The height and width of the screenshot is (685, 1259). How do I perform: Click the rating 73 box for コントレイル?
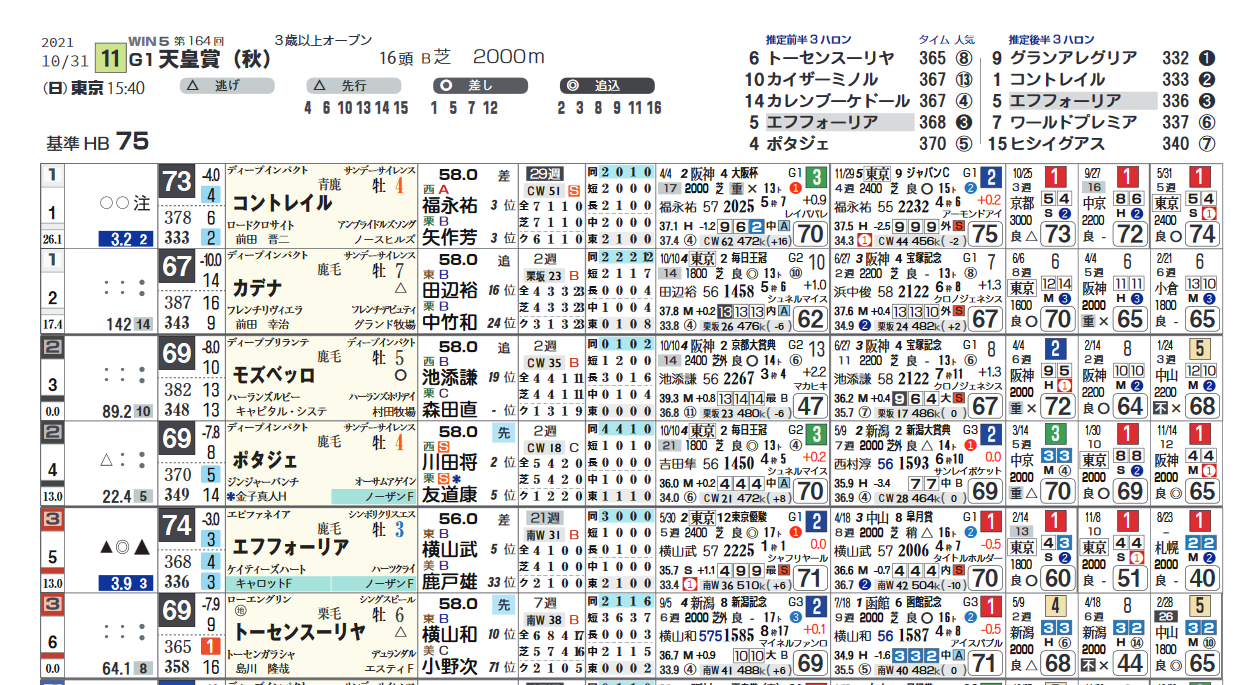pyautogui.click(x=177, y=182)
